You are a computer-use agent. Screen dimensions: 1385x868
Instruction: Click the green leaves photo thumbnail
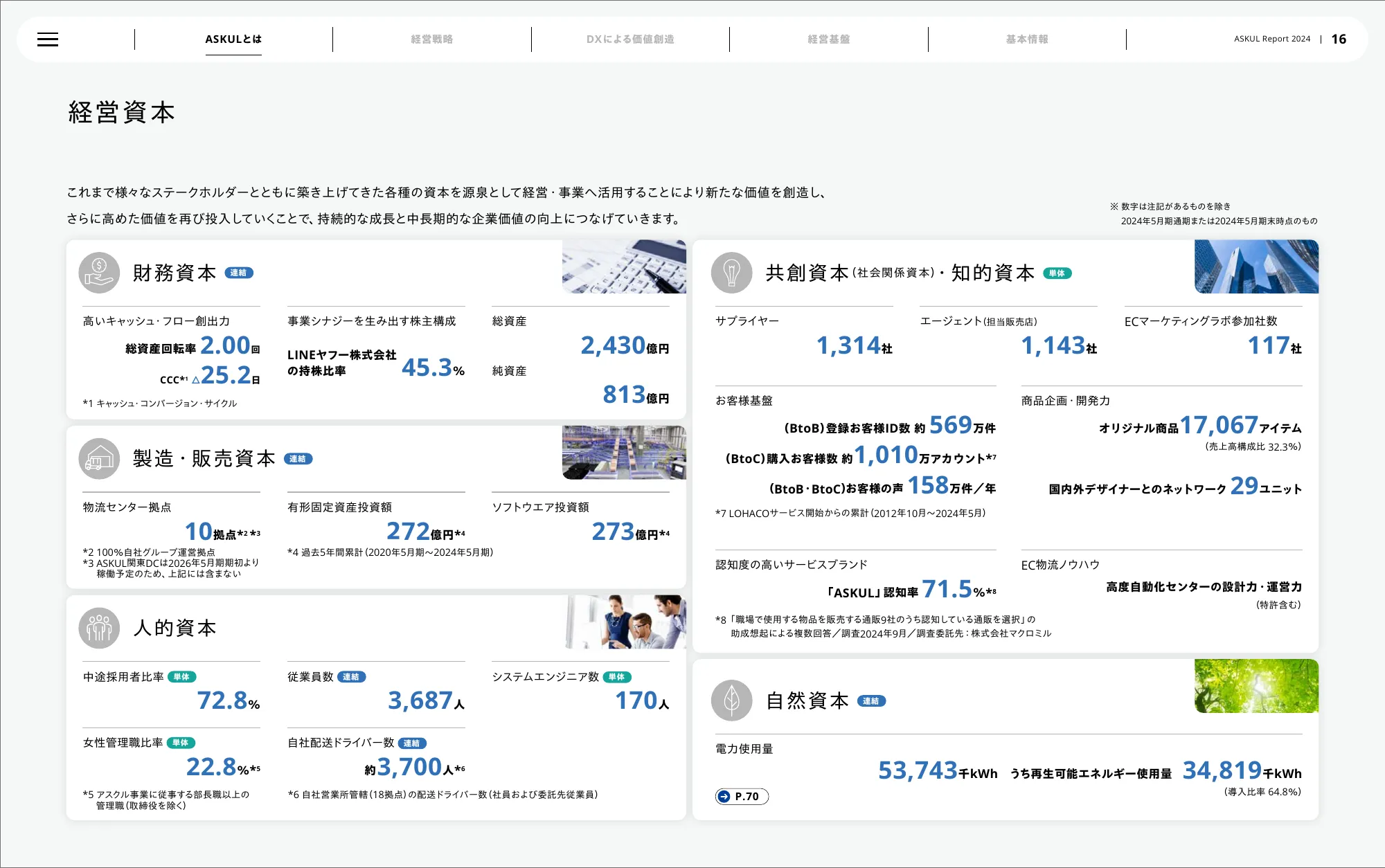coord(1256,686)
